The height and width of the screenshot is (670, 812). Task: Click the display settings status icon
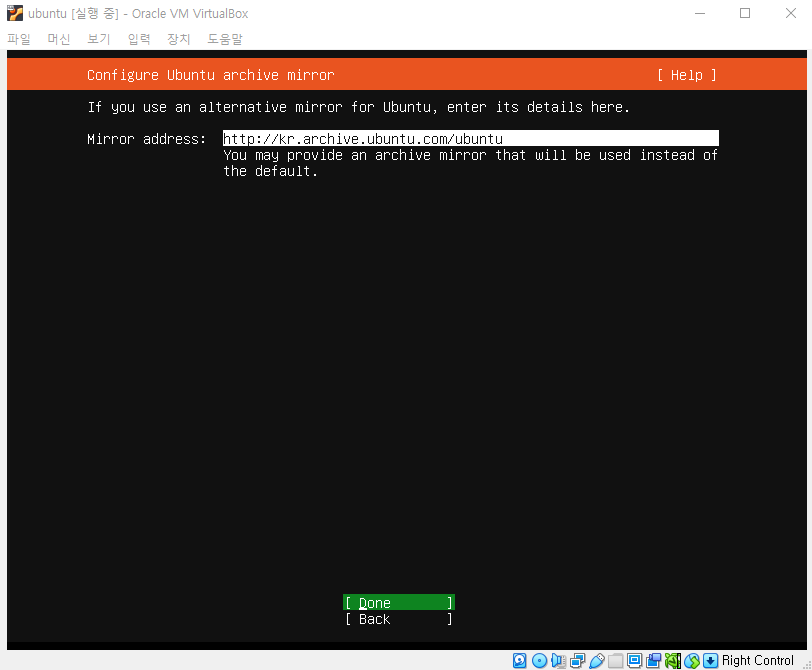(634, 660)
